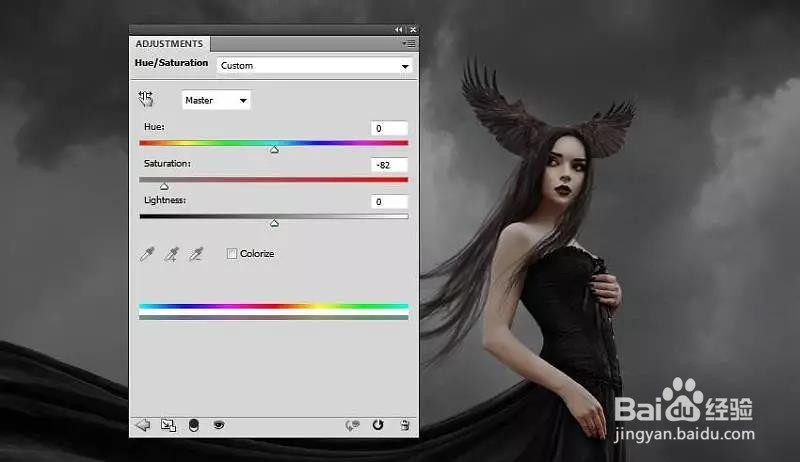
Task: Open the Master channel dropdown
Action: (x=216, y=100)
